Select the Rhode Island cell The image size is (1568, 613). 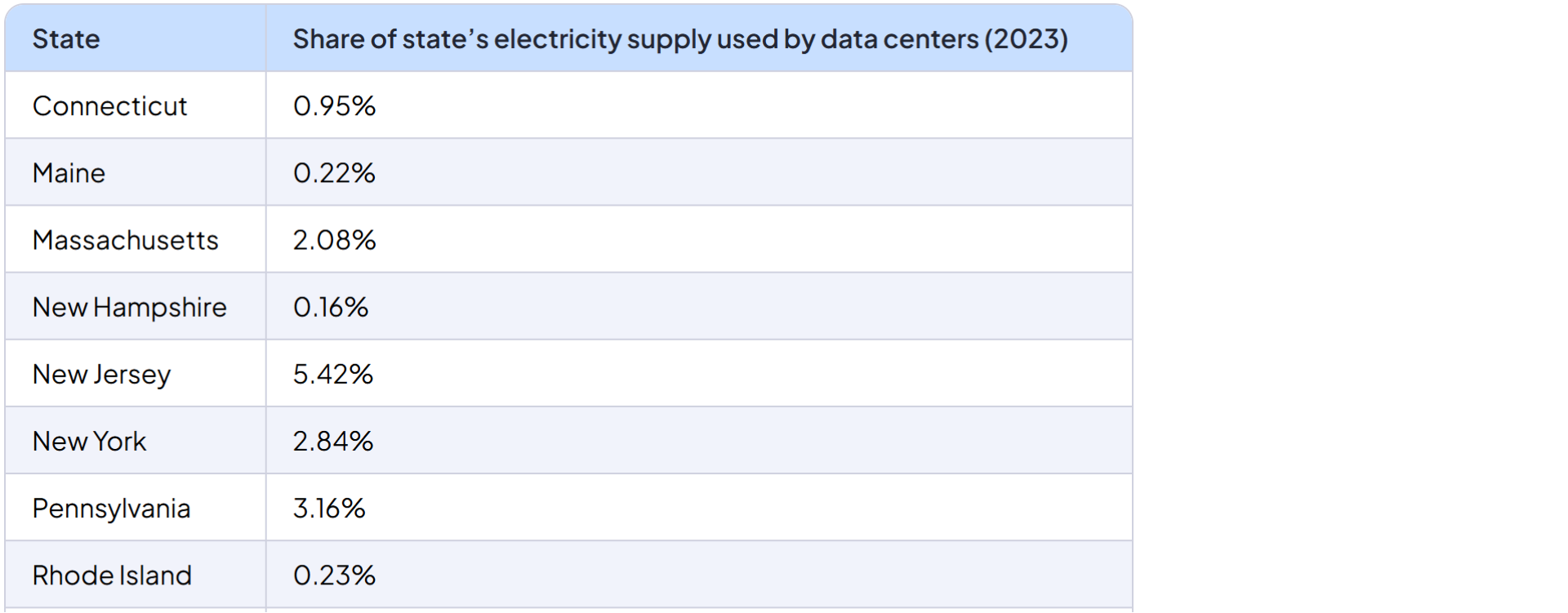click(x=112, y=575)
